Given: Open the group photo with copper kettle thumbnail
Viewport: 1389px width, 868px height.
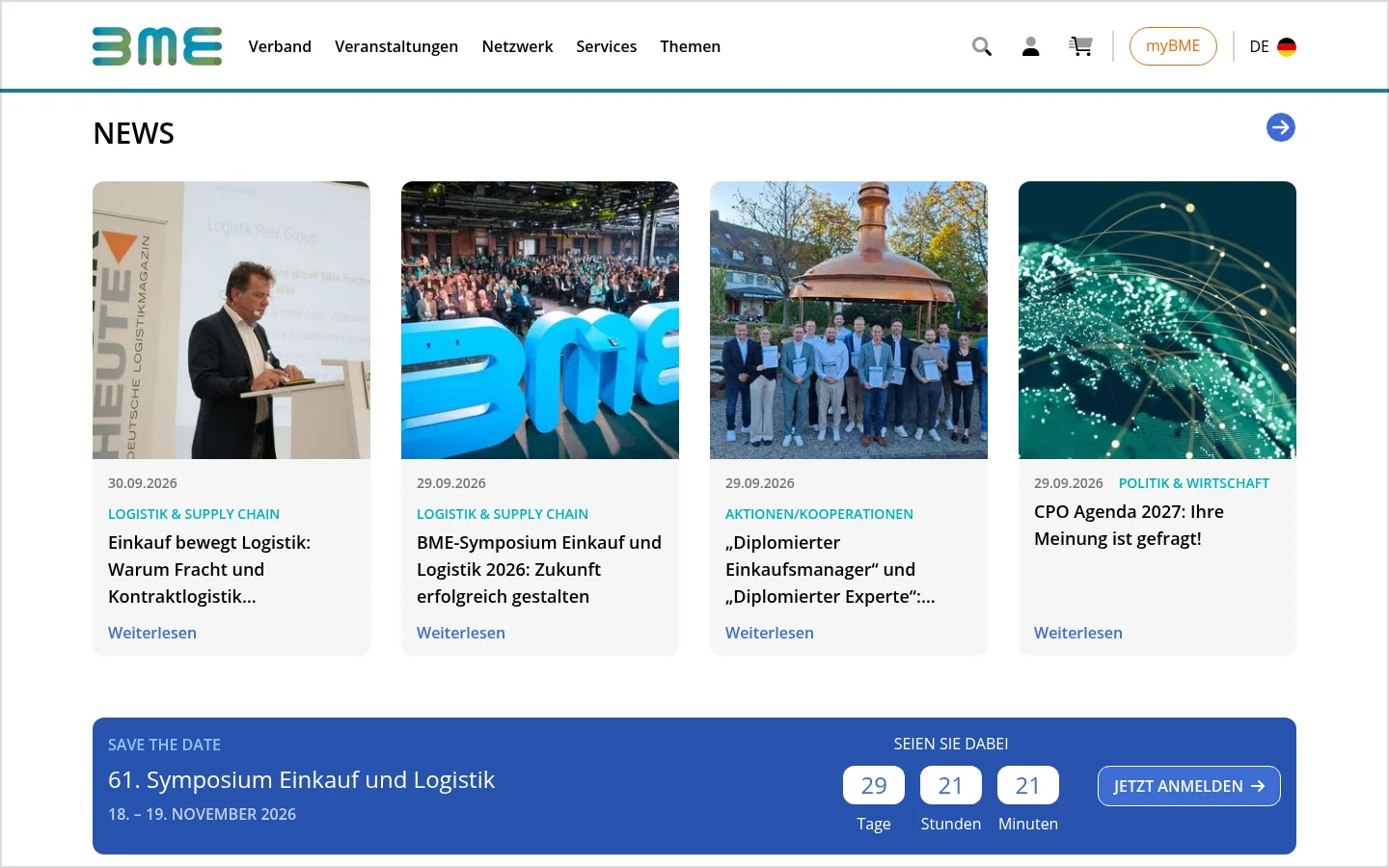Looking at the screenshot, I should (x=849, y=320).
